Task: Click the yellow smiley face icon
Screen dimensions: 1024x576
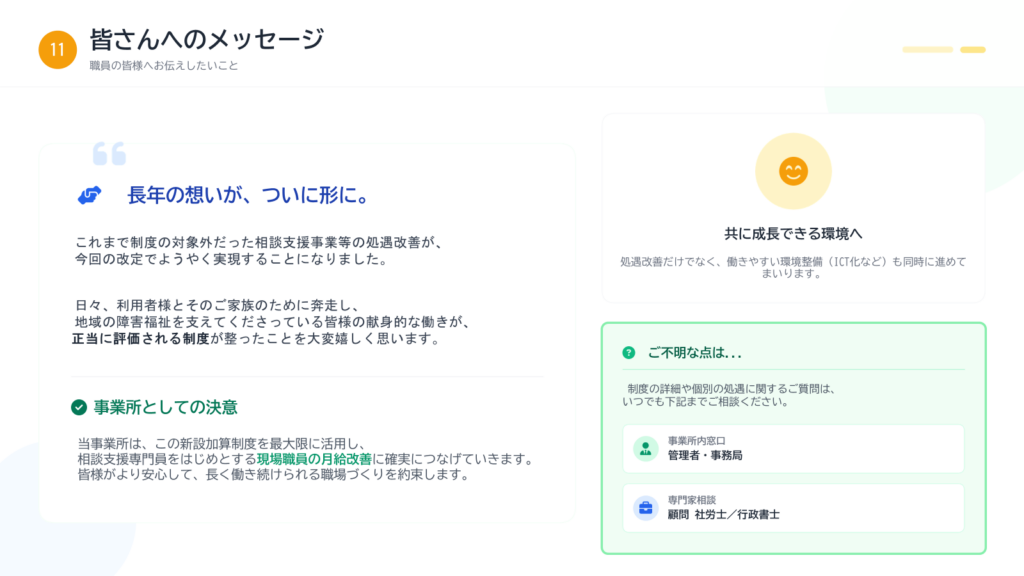Action: tap(793, 171)
